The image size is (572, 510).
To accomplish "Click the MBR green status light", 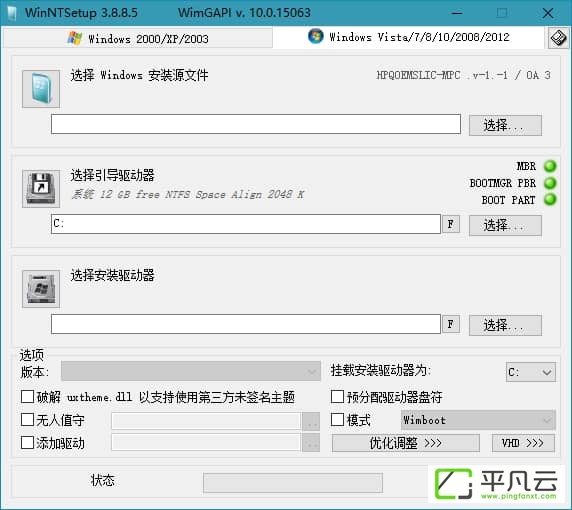I will tap(550, 166).
